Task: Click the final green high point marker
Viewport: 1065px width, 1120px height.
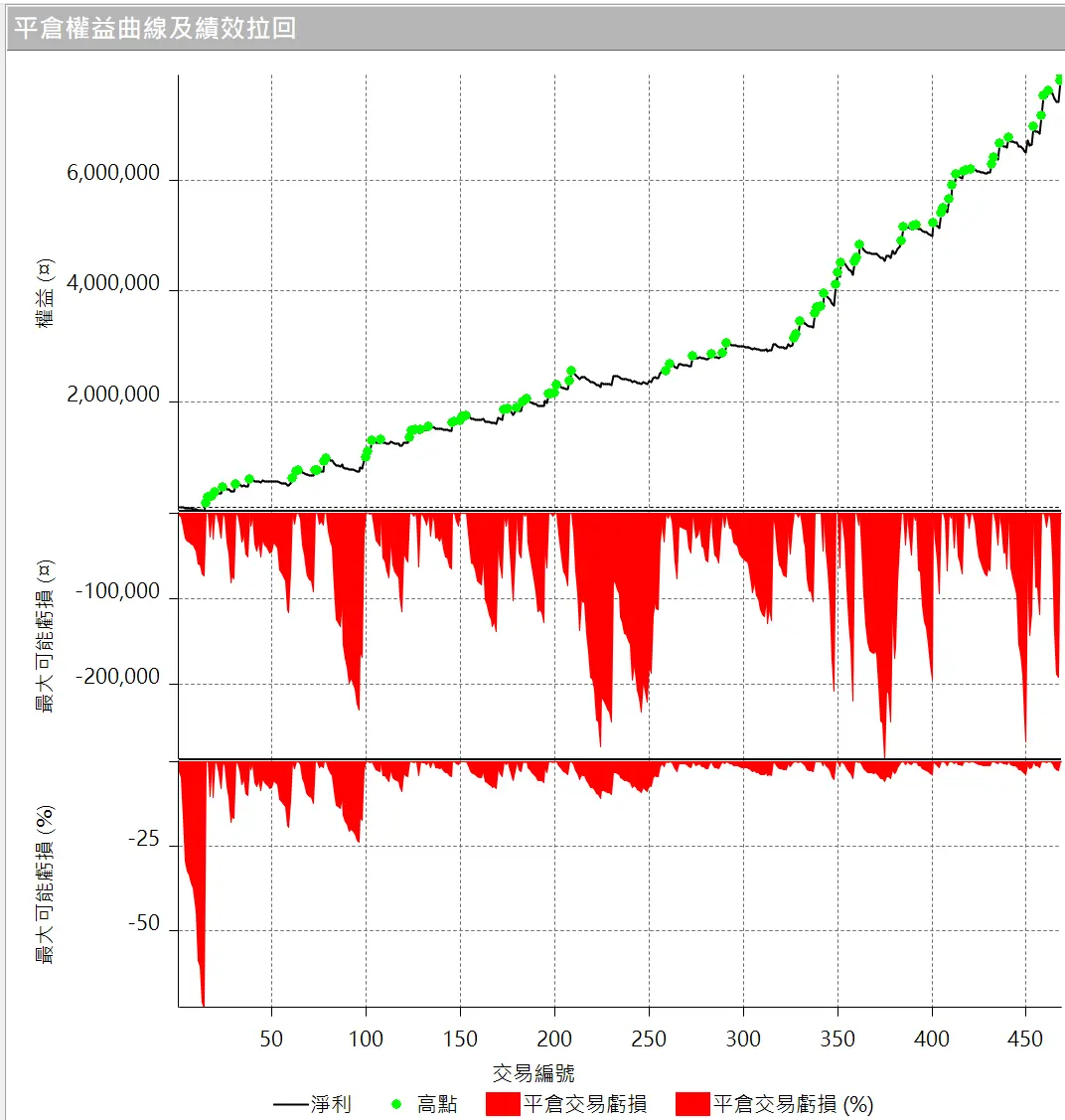Action: 1059,80
